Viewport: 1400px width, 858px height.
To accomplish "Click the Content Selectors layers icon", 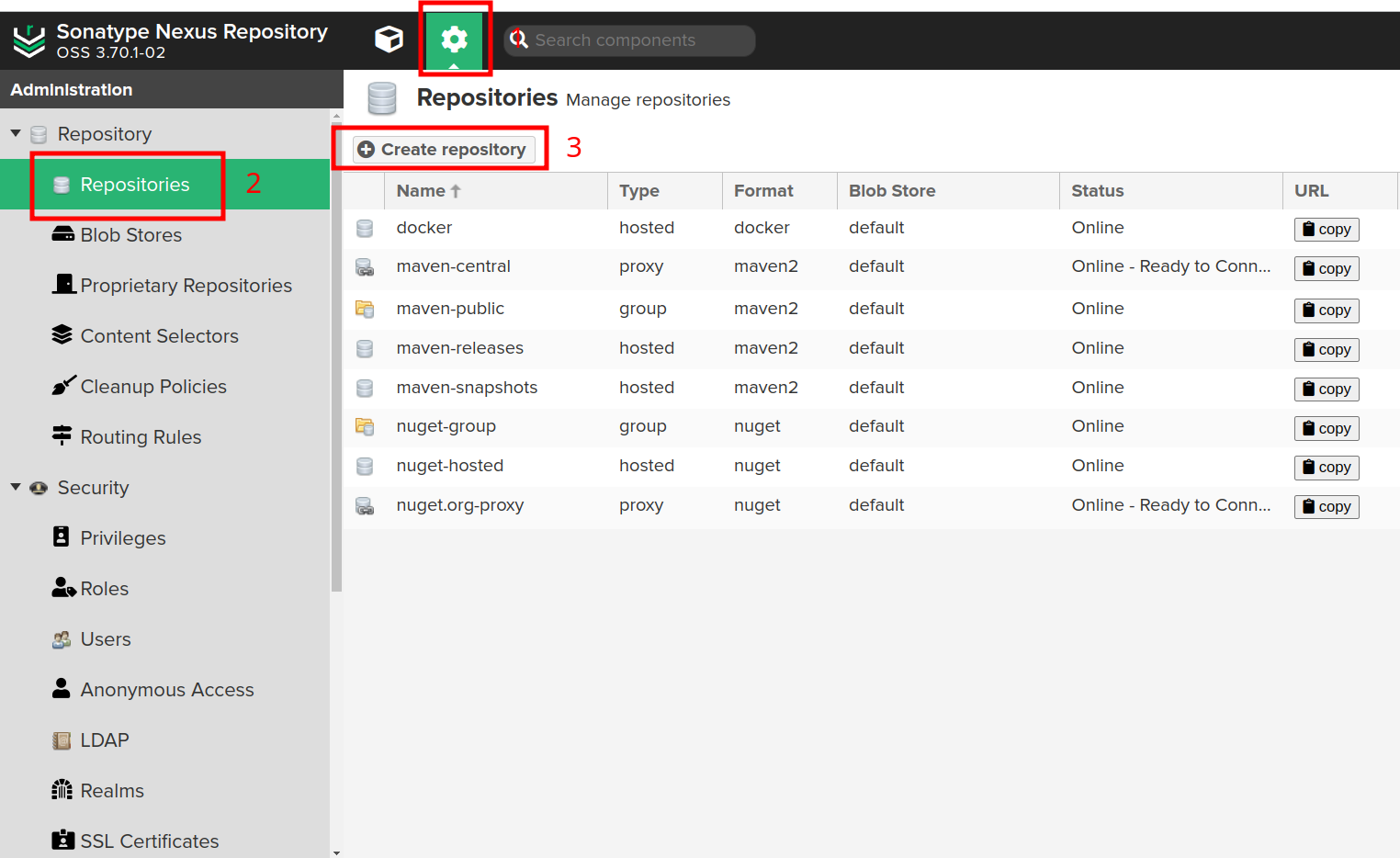I will (x=62, y=334).
